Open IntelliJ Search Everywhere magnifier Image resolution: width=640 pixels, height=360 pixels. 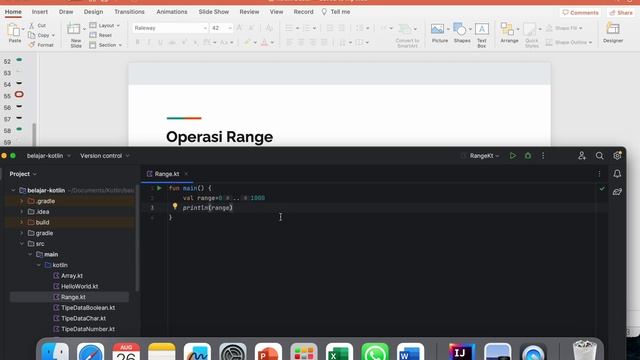(599, 156)
